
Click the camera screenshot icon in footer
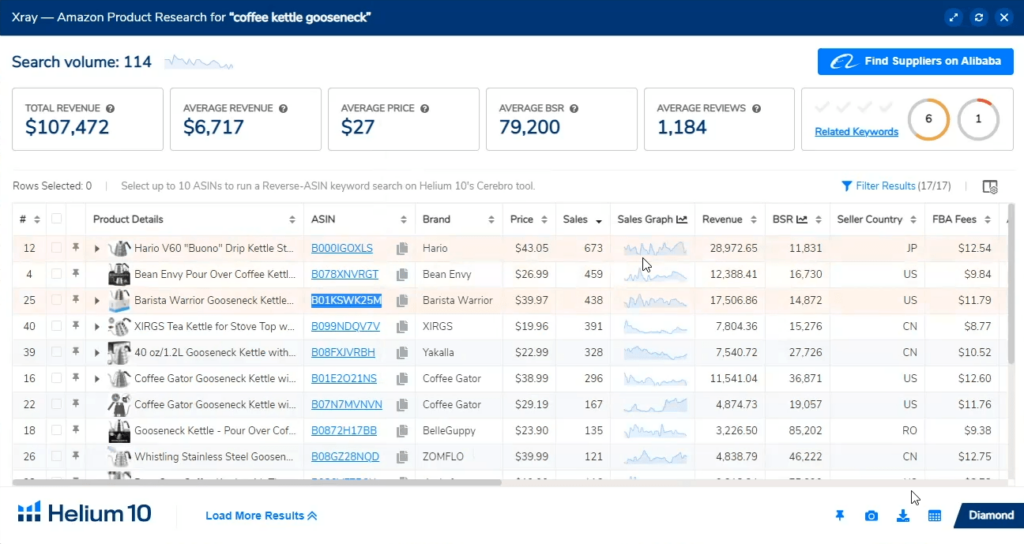coord(871,516)
